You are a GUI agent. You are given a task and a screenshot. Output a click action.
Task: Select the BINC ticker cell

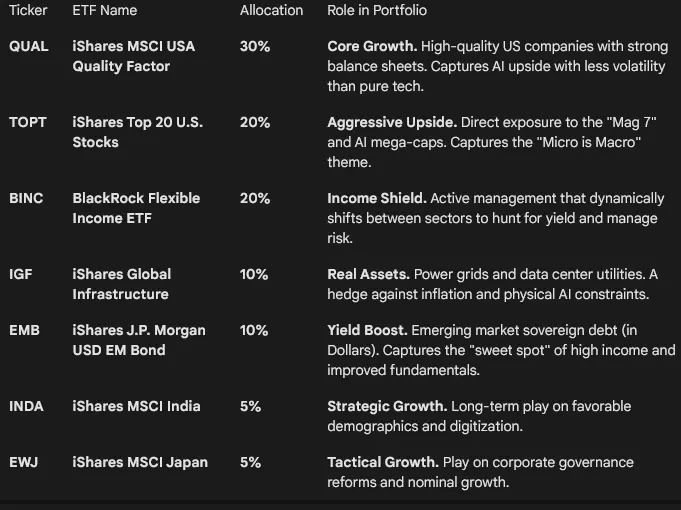coord(26,198)
